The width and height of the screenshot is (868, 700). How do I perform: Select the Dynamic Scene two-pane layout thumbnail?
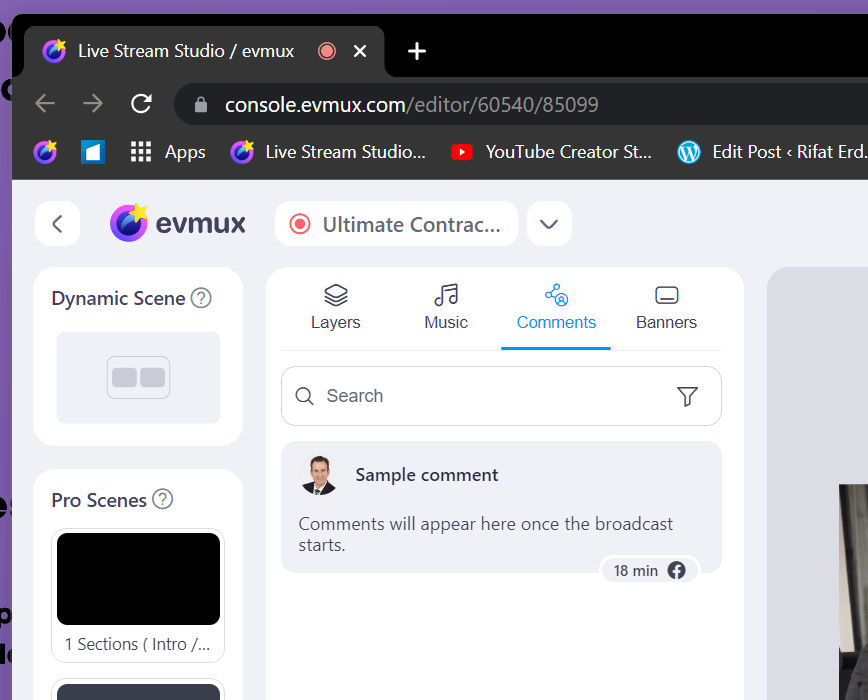pyautogui.click(x=138, y=377)
